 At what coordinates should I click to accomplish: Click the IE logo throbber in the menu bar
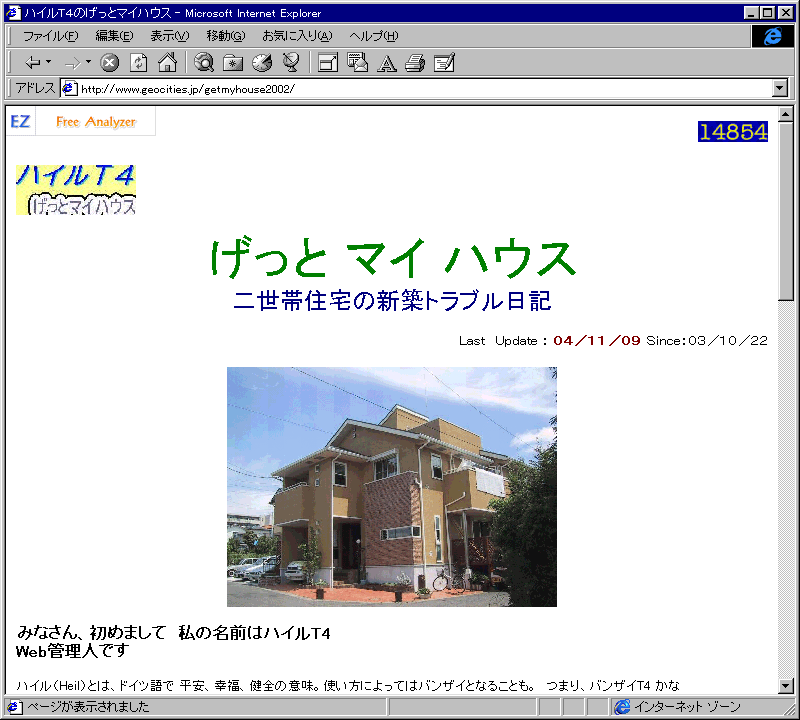[x=772, y=36]
